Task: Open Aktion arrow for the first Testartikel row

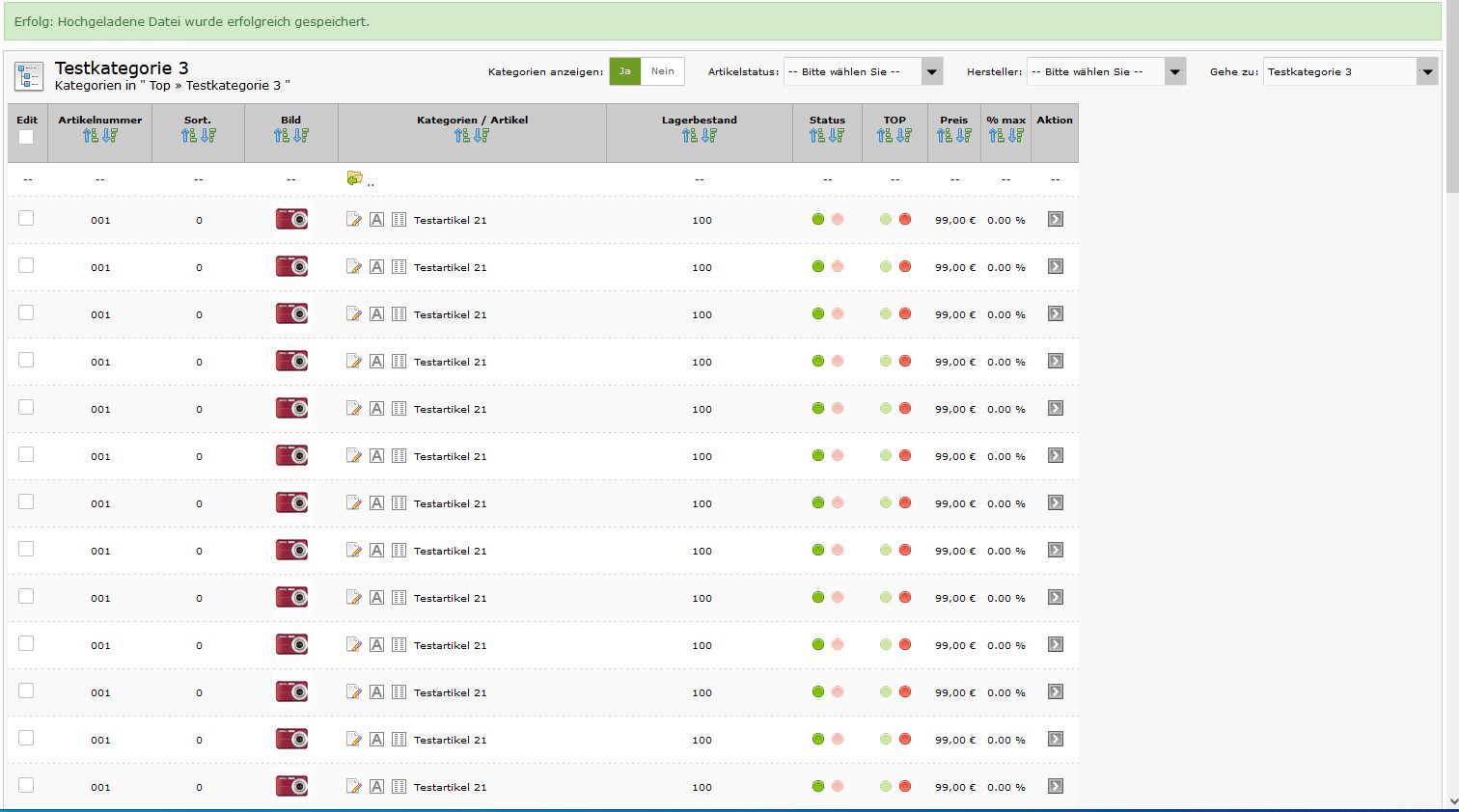Action: click(1055, 219)
